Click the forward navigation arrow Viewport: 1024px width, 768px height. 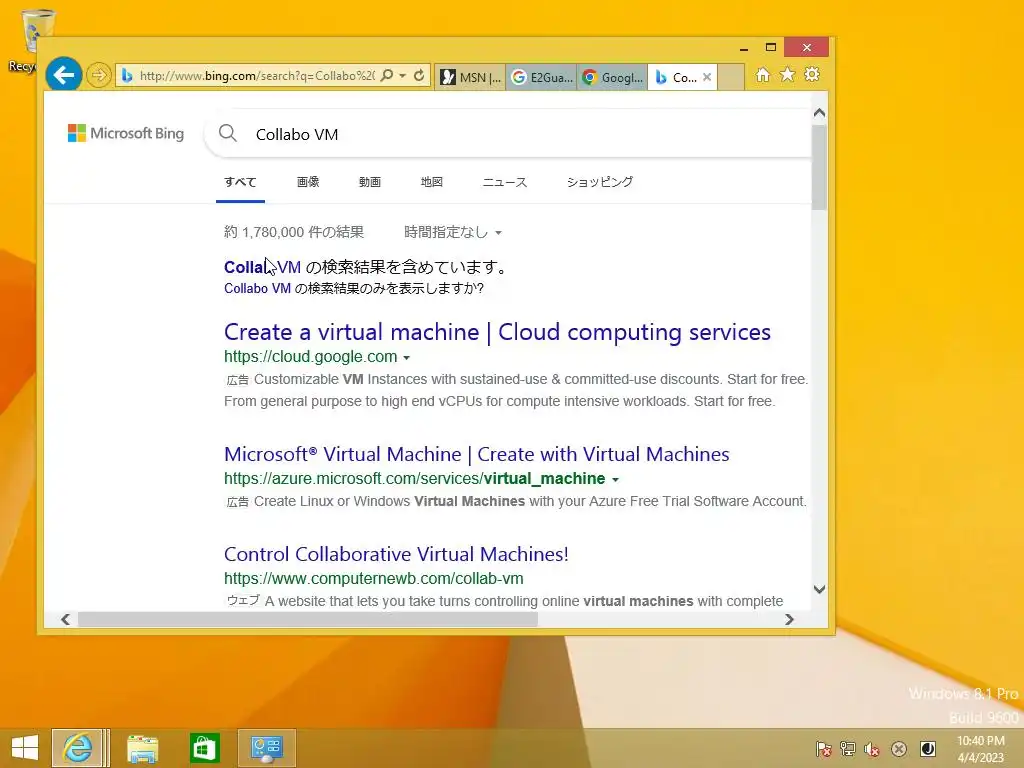coord(99,75)
